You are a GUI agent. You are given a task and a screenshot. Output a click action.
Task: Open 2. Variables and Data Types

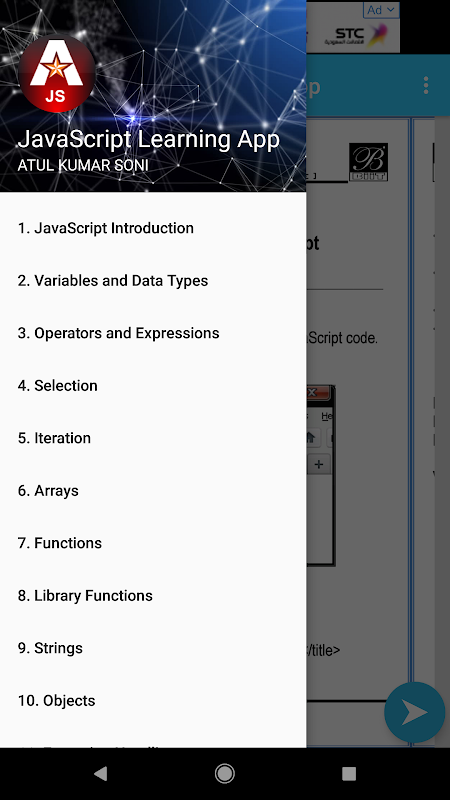(x=153, y=281)
